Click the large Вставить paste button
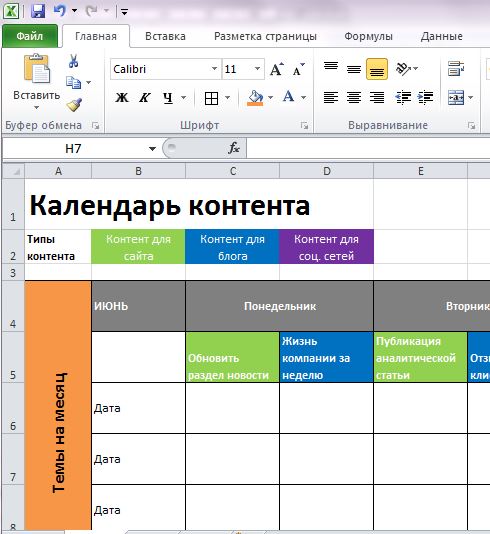The width and height of the screenshot is (490, 534). (x=36, y=82)
